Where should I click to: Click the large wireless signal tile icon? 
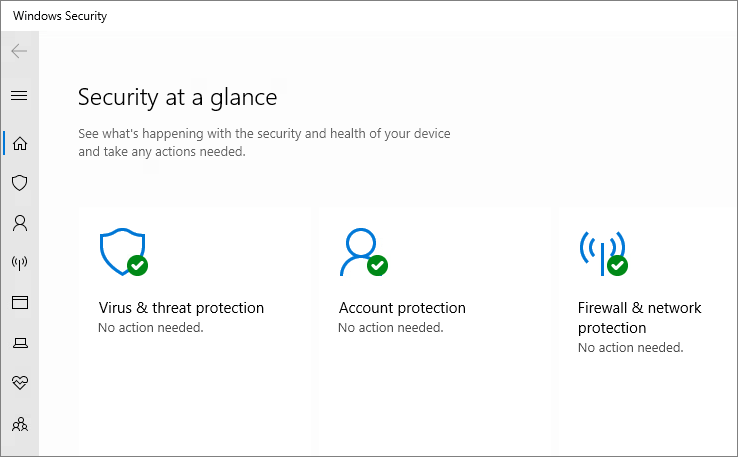(x=601, y=252)
